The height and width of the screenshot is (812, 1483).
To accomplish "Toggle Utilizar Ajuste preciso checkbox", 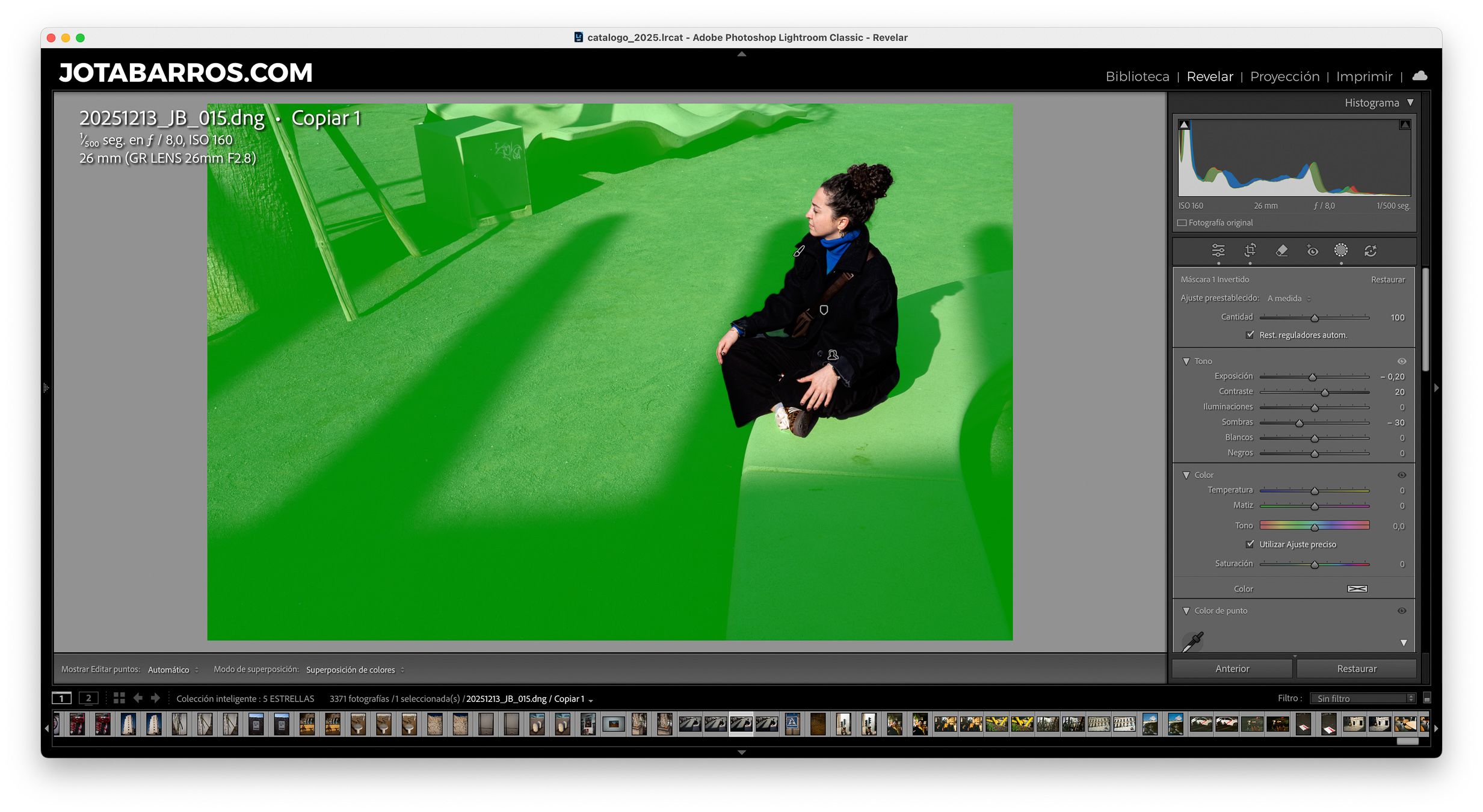I will click(1250, 544).
